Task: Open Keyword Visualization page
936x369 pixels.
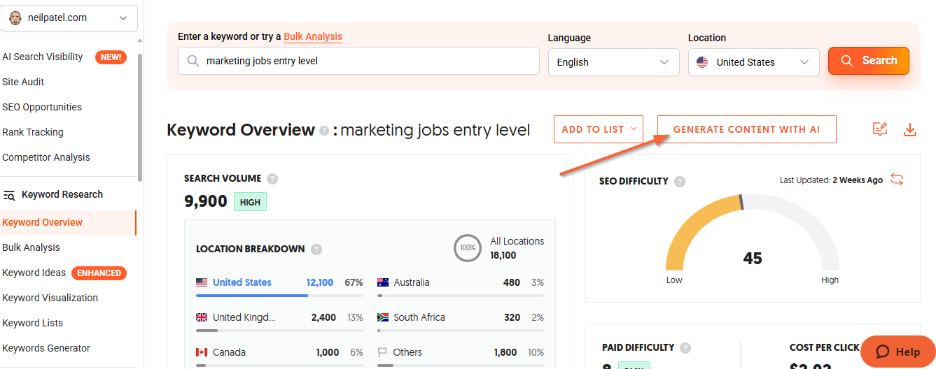Action: tap(50, 297)
